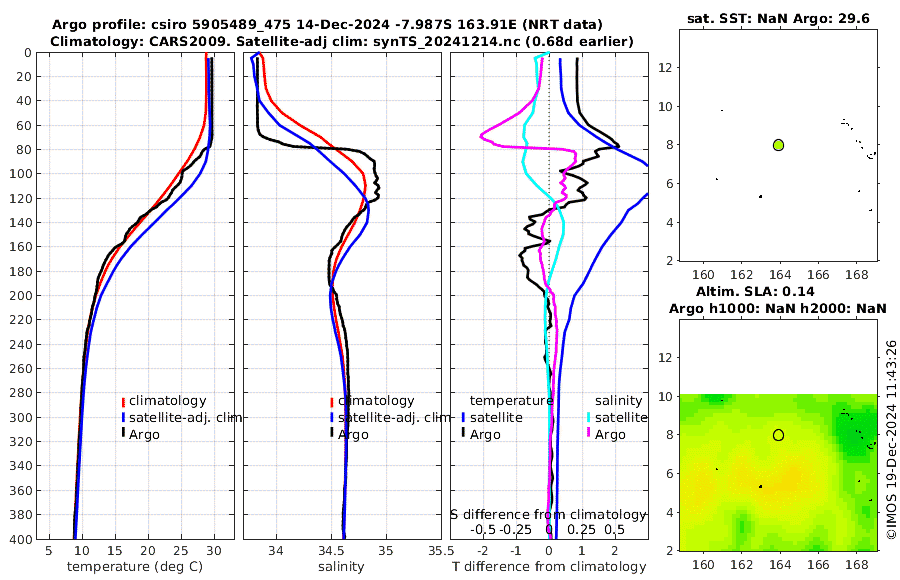
Task: Click the 30 tick on temperature axis
Action: [x=214, y=551]
